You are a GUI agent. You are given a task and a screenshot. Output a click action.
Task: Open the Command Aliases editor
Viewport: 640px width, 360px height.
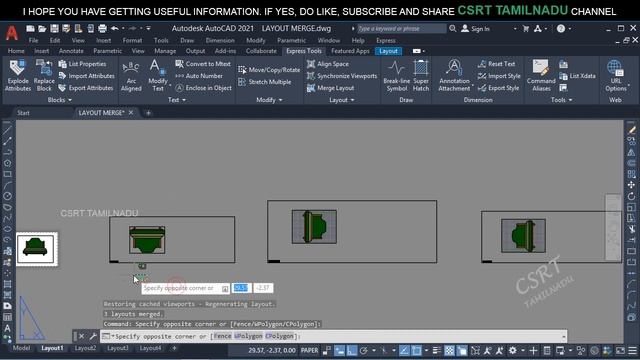[x=541, y=75]
